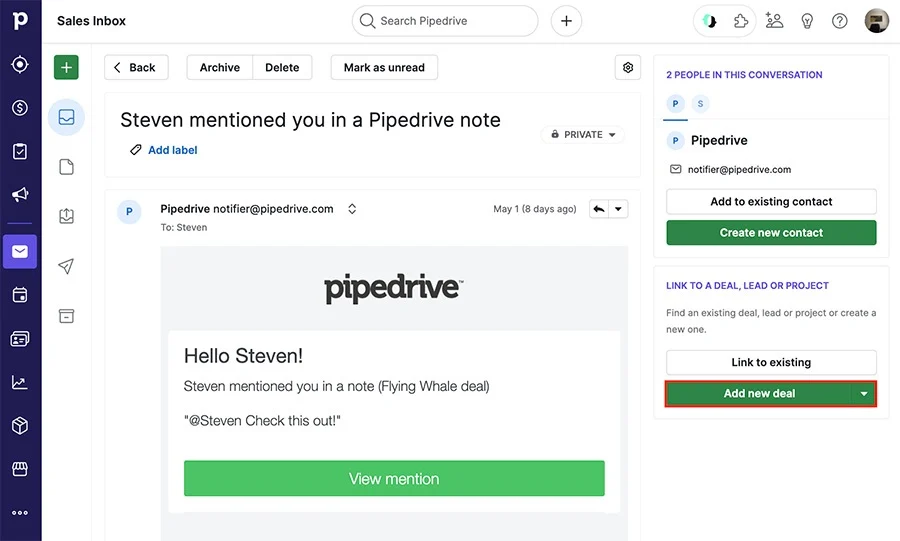Open the PRIVATE visibility dropdown
The height and width of the screenshot is (541, 900).
(x=583, y=134)
